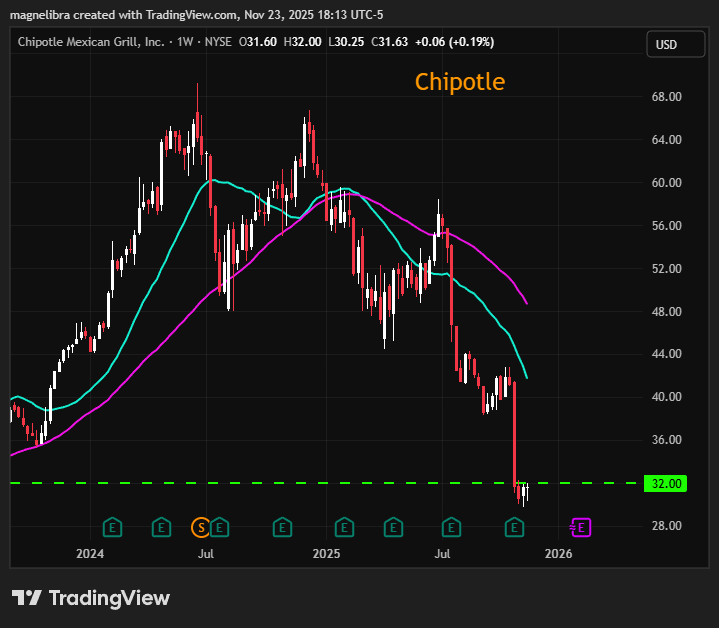Click the last green earnings marker

pyautogui.click(x=514, y=528)
